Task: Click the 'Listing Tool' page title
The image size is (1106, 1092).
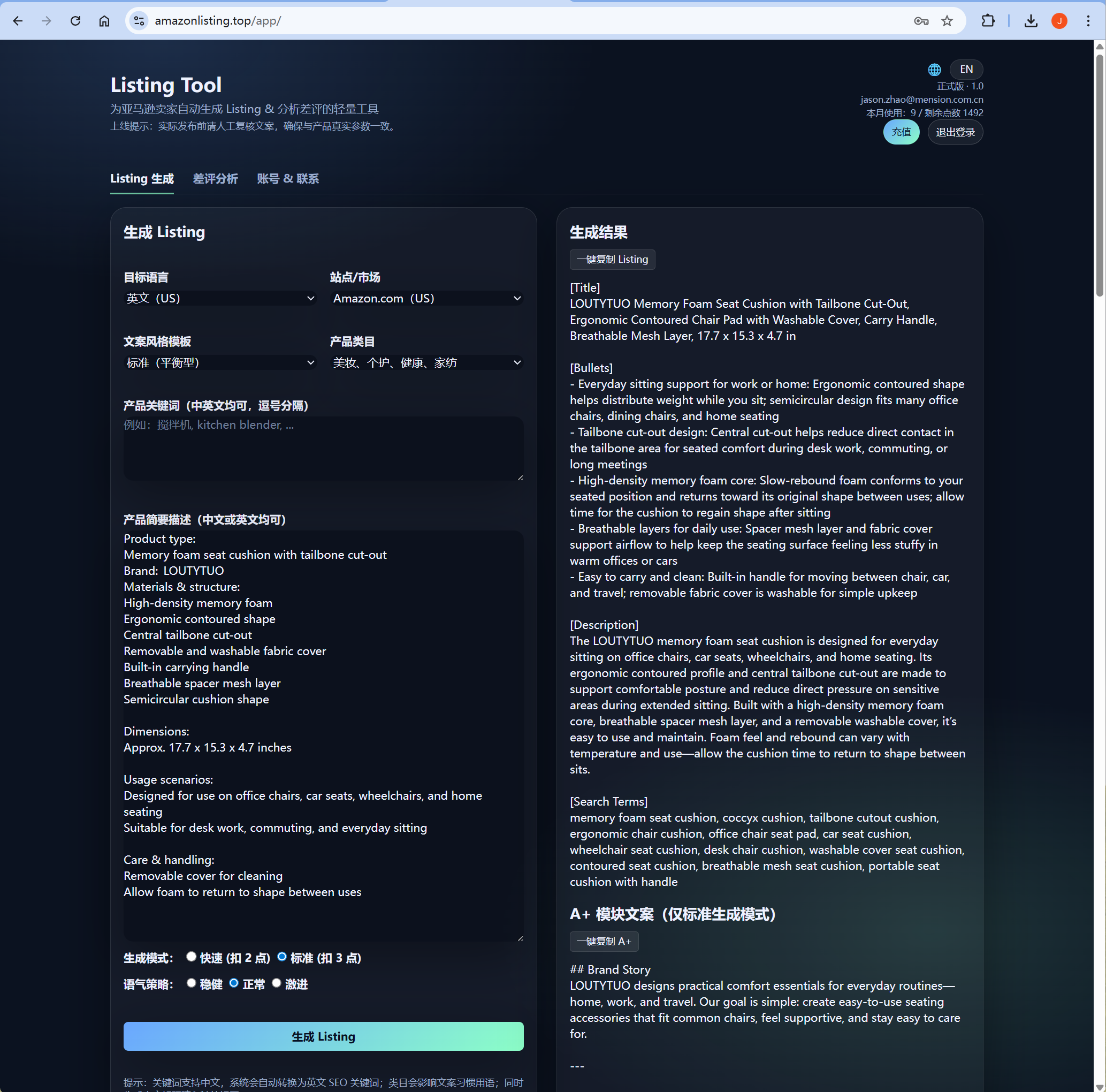Action: (166, 85)
